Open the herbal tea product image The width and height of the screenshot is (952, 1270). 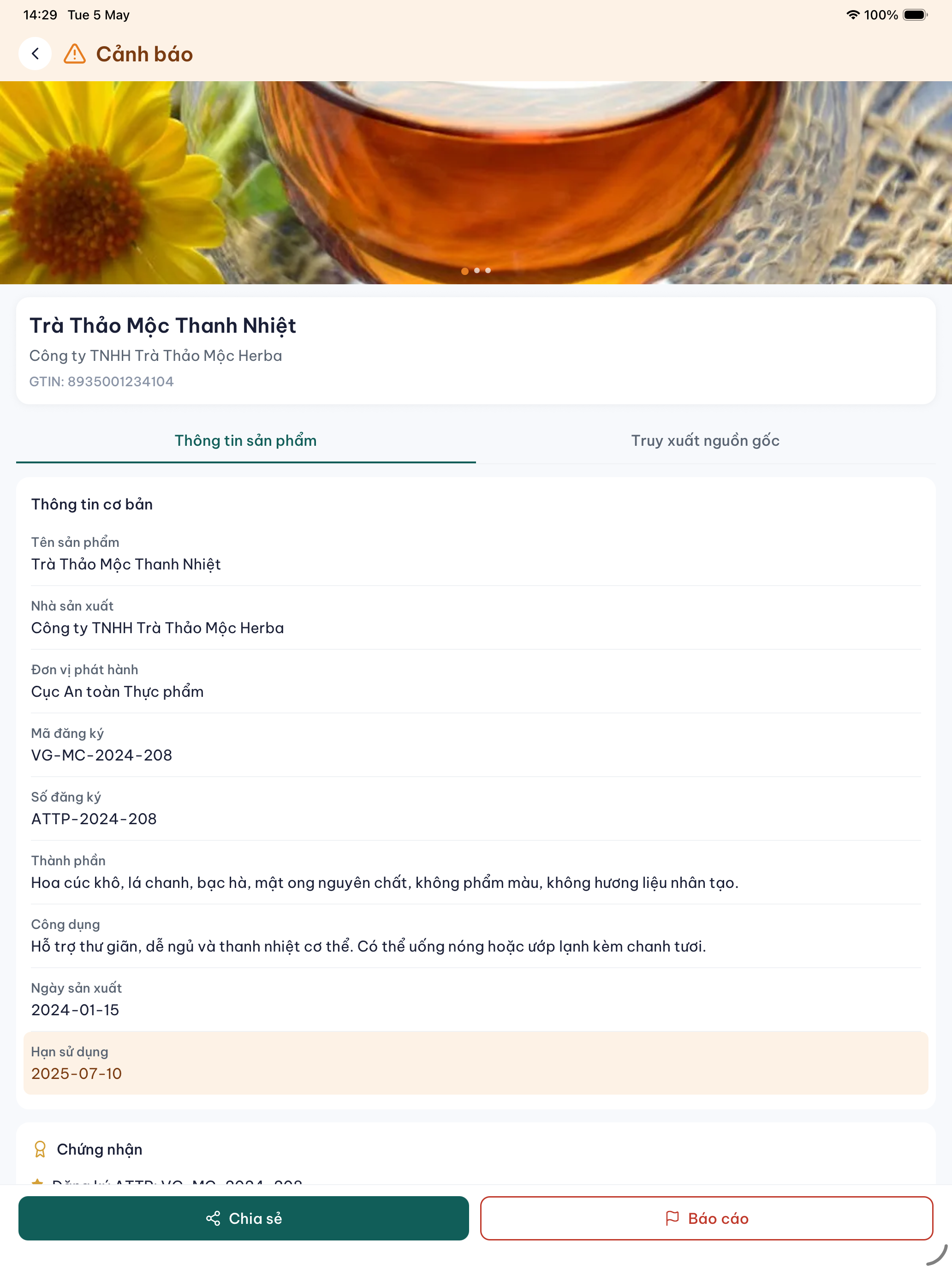[x=476, y=183]
